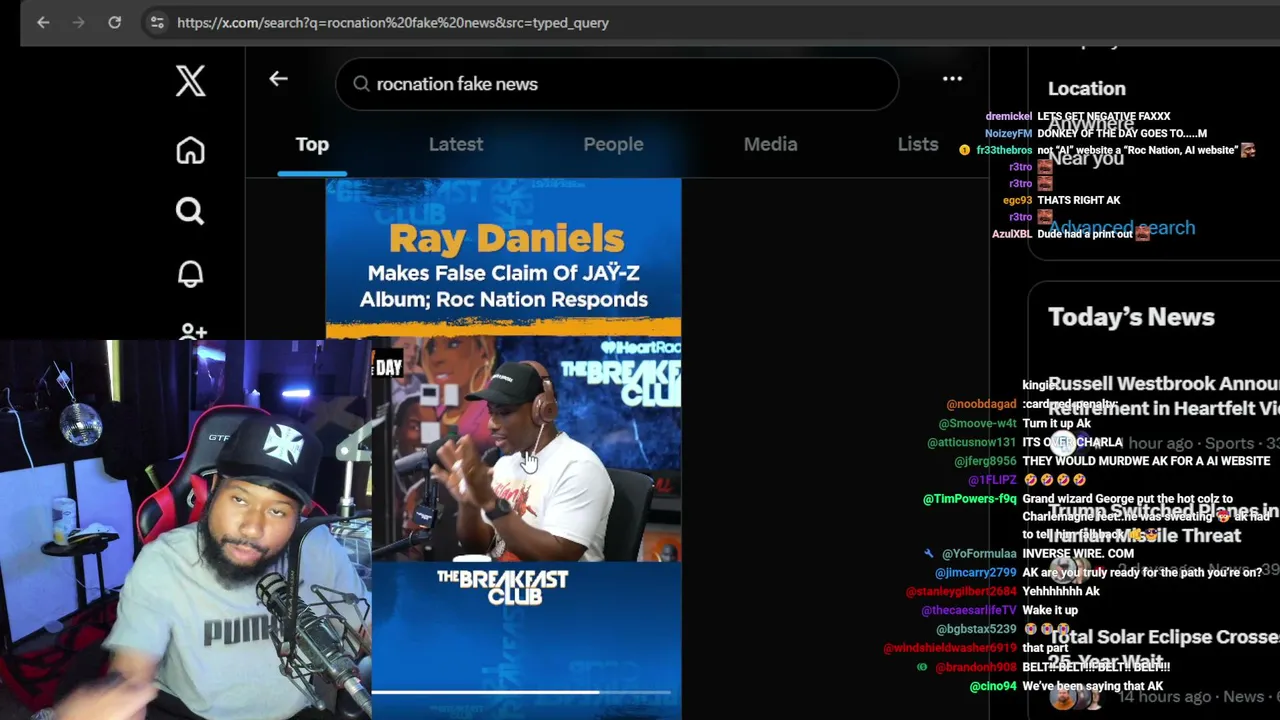The width and height of the screenshot is (1280, 720).
Task: Select the Top results tab
Action: 312,144
